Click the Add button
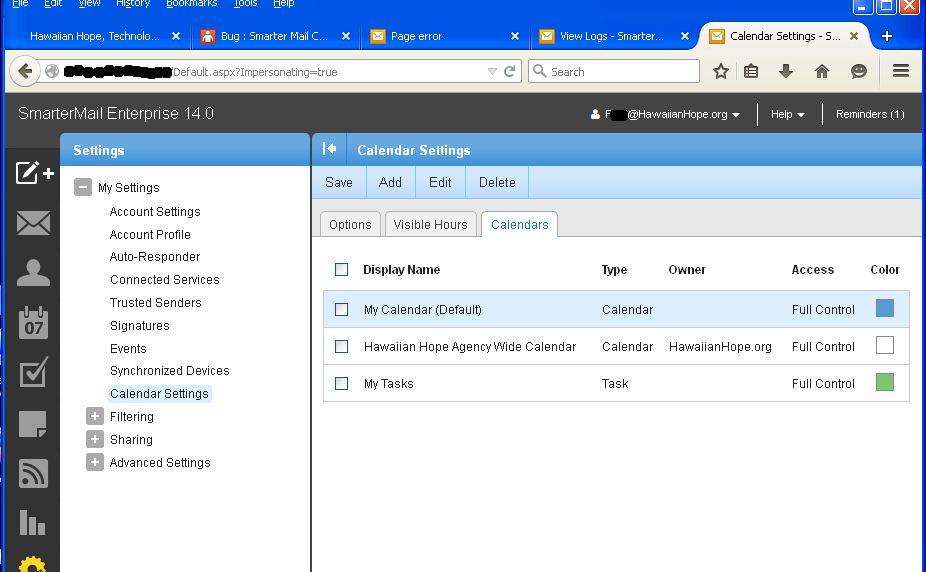 pyautogui.click(x=390, y=182)
